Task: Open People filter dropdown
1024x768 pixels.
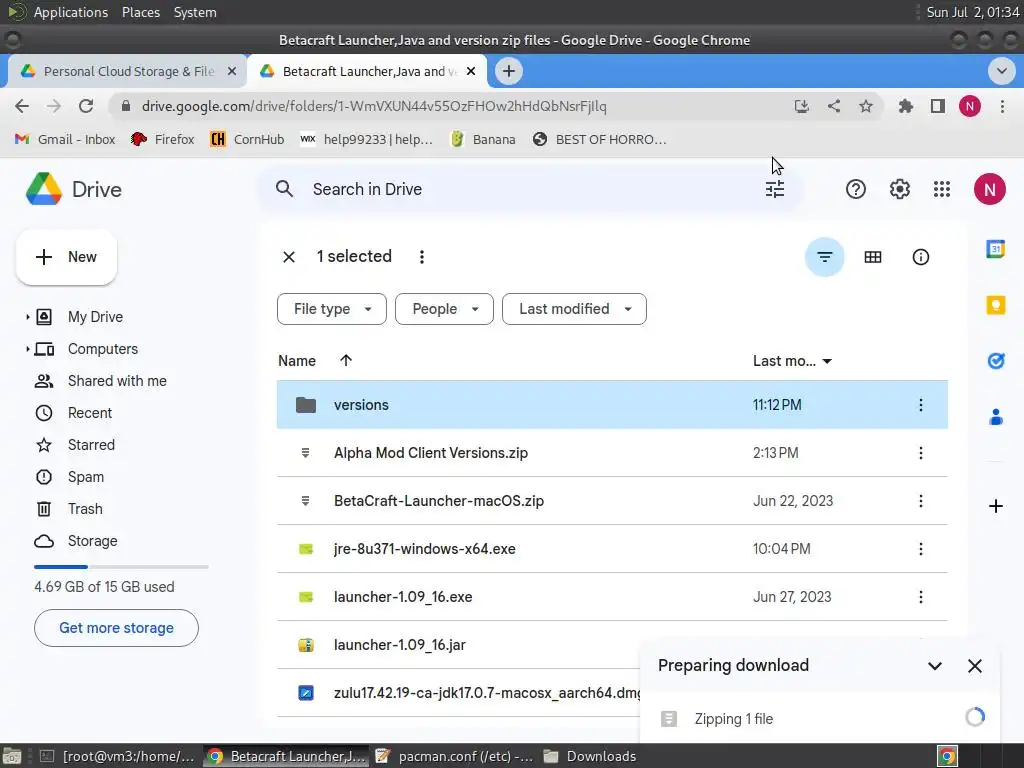Action: point(444,309)
